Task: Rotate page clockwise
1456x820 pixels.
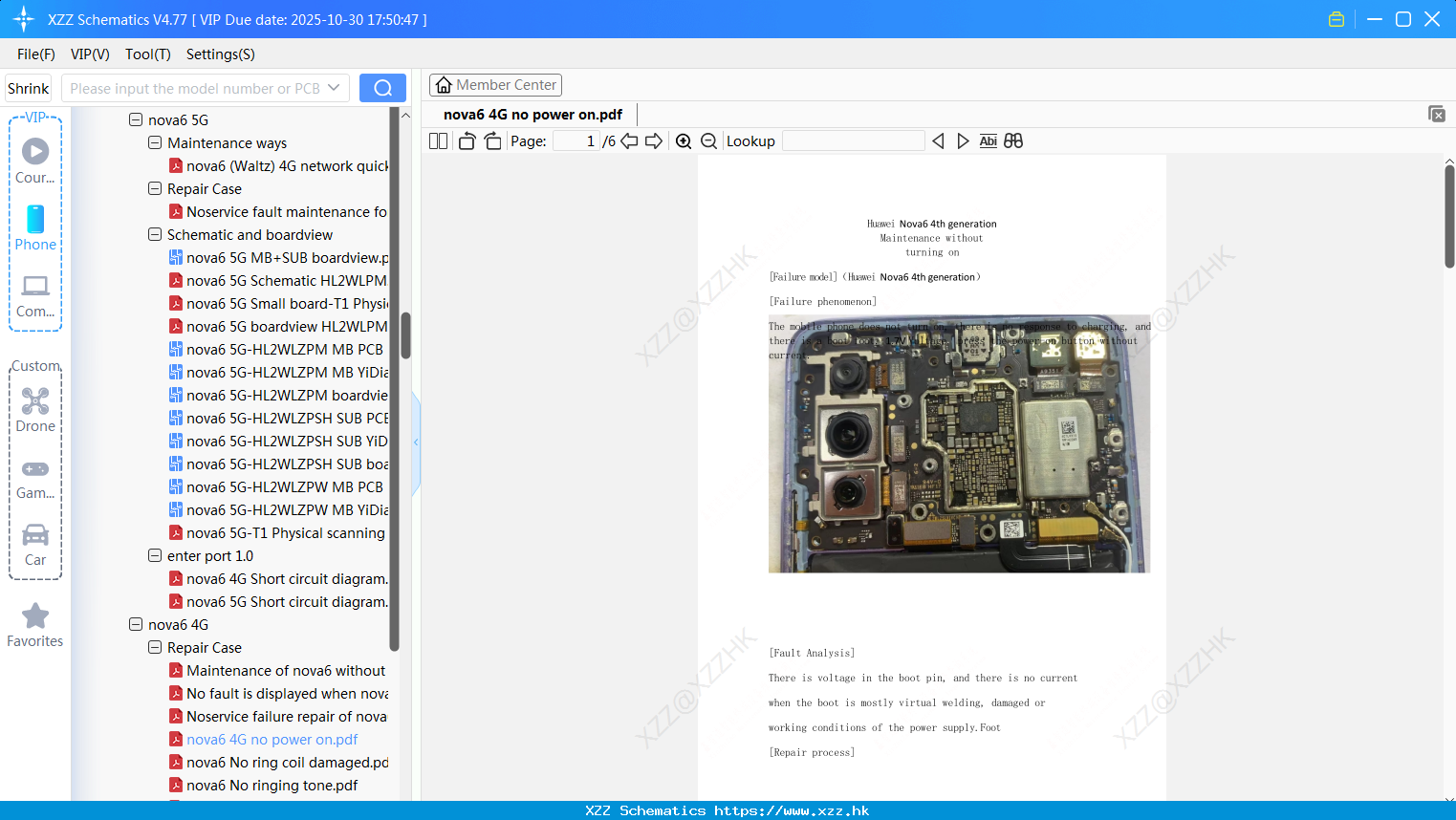Action: coord(492,141)
